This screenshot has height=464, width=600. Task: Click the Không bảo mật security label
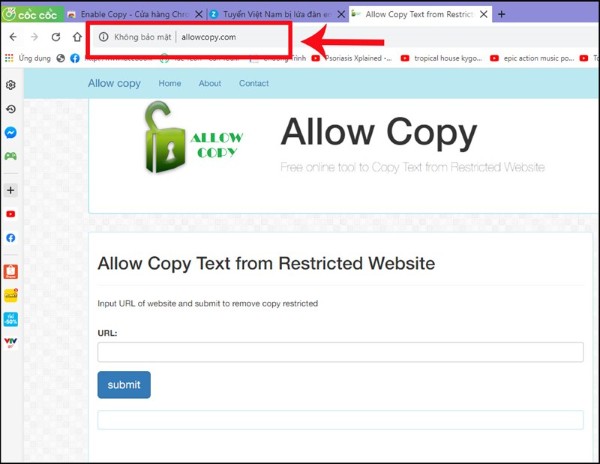pyautogui.click(x=143, y=37)
